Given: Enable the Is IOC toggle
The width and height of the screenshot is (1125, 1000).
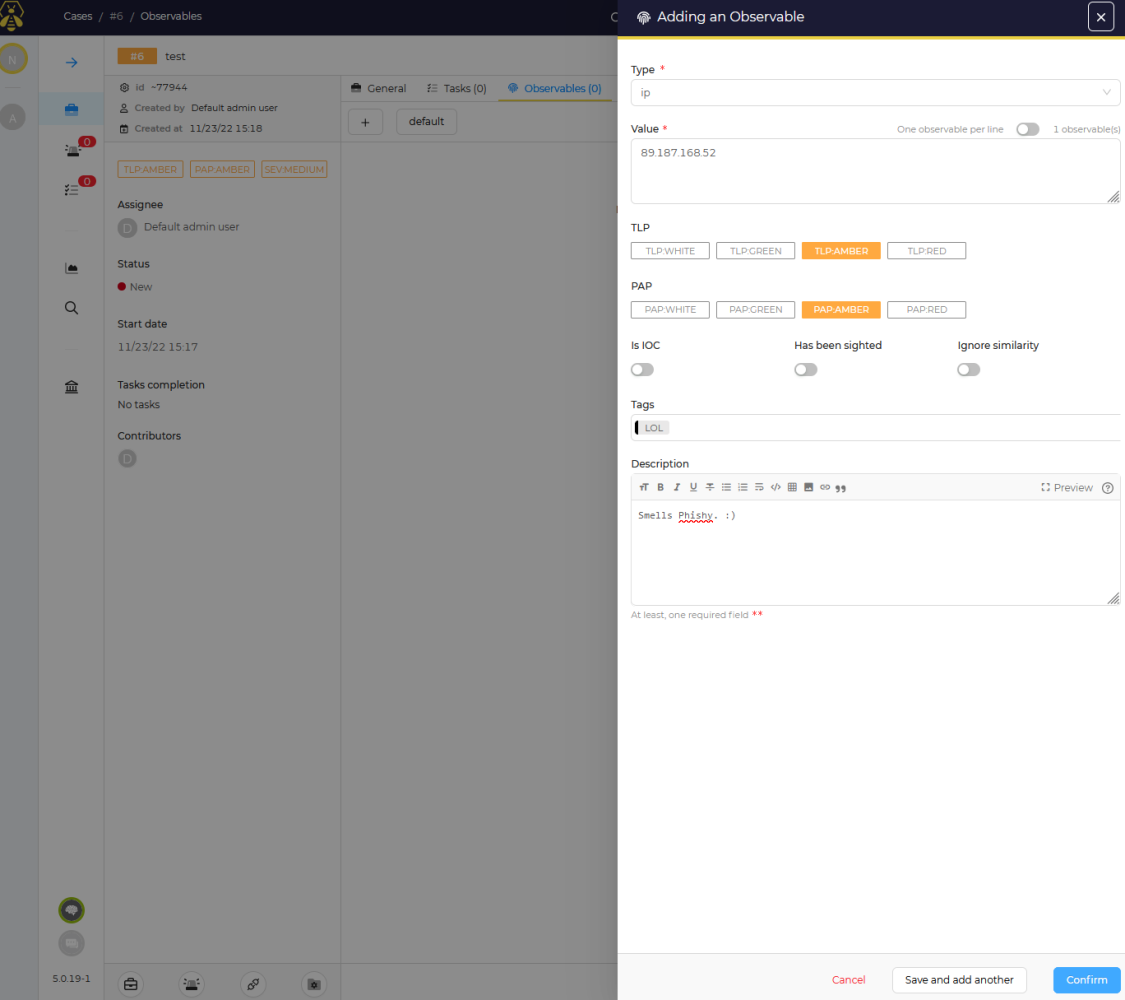Looking at the screenshot, I should tap(641, 369).
